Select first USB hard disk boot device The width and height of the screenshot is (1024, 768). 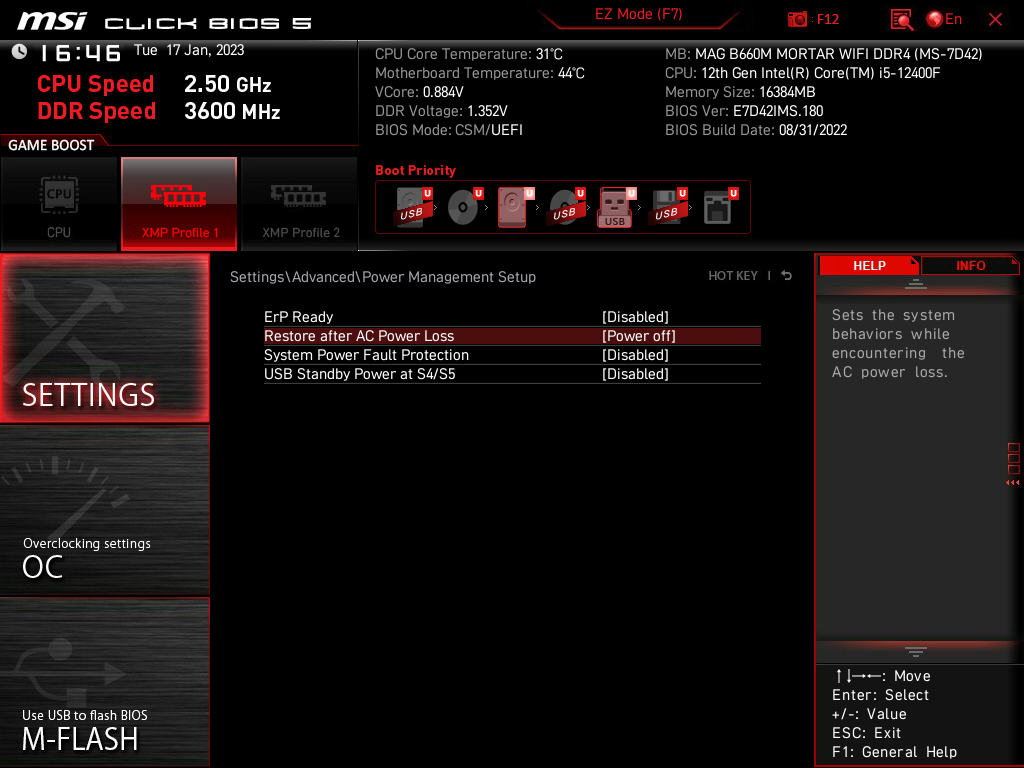pos(413,207)
